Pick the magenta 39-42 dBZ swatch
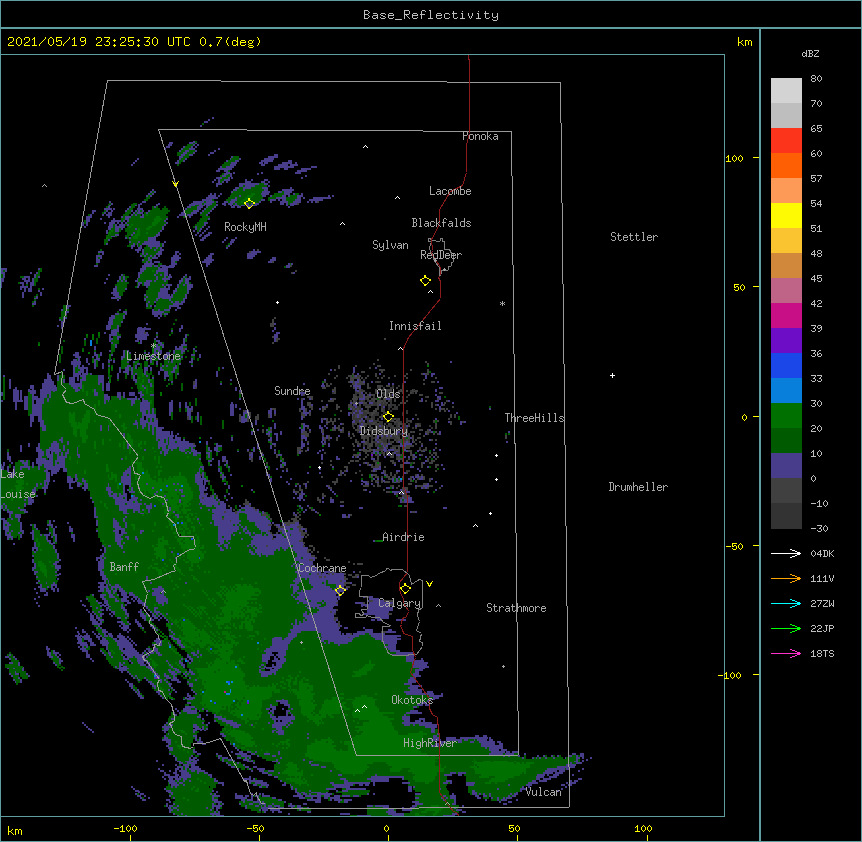 pos(786,315)
